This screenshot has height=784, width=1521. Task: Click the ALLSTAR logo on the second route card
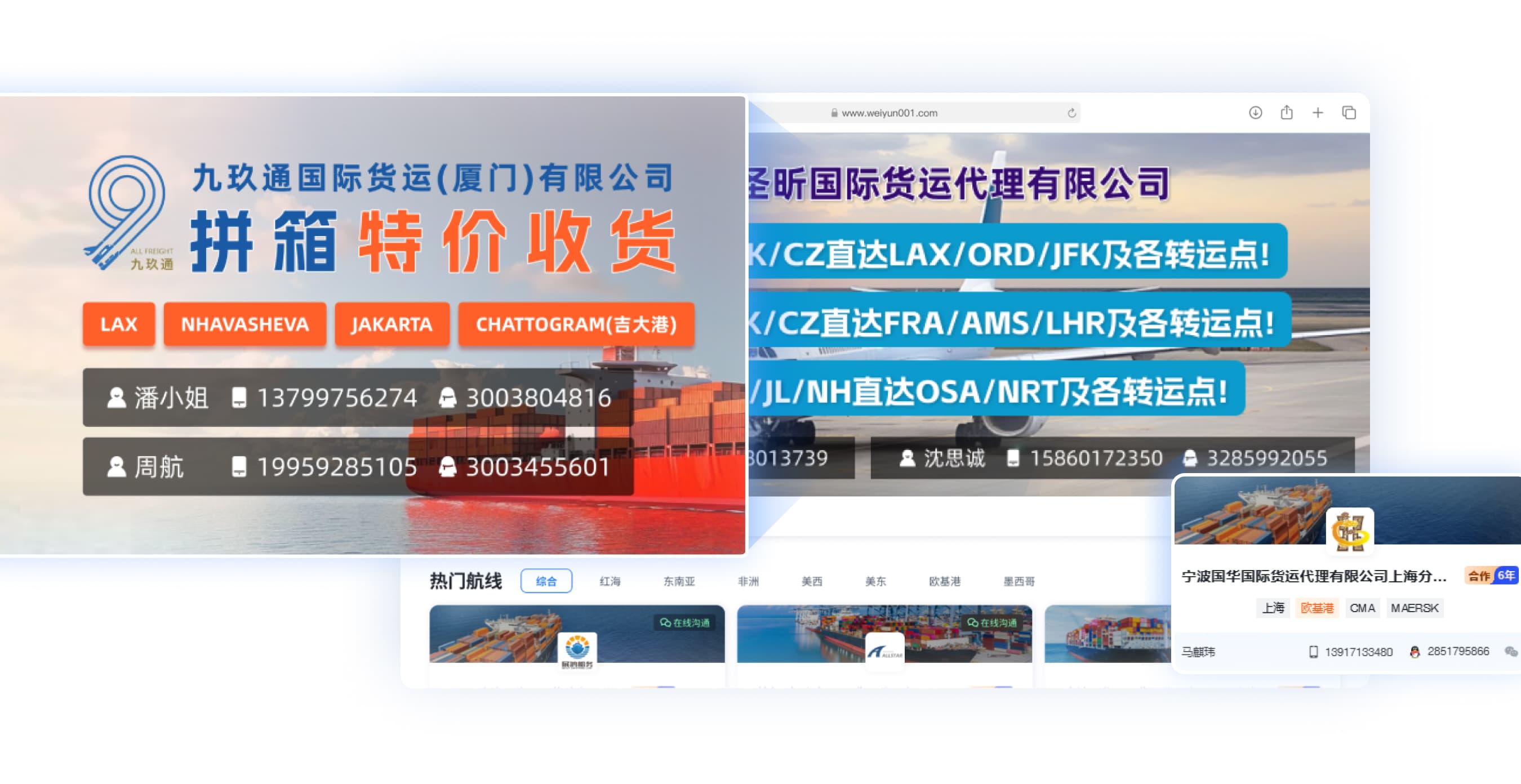[884, 652]
